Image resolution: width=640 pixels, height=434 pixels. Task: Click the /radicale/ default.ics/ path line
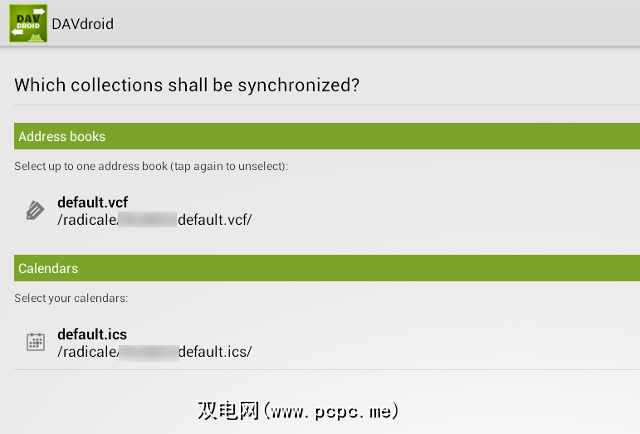[154, 351]
